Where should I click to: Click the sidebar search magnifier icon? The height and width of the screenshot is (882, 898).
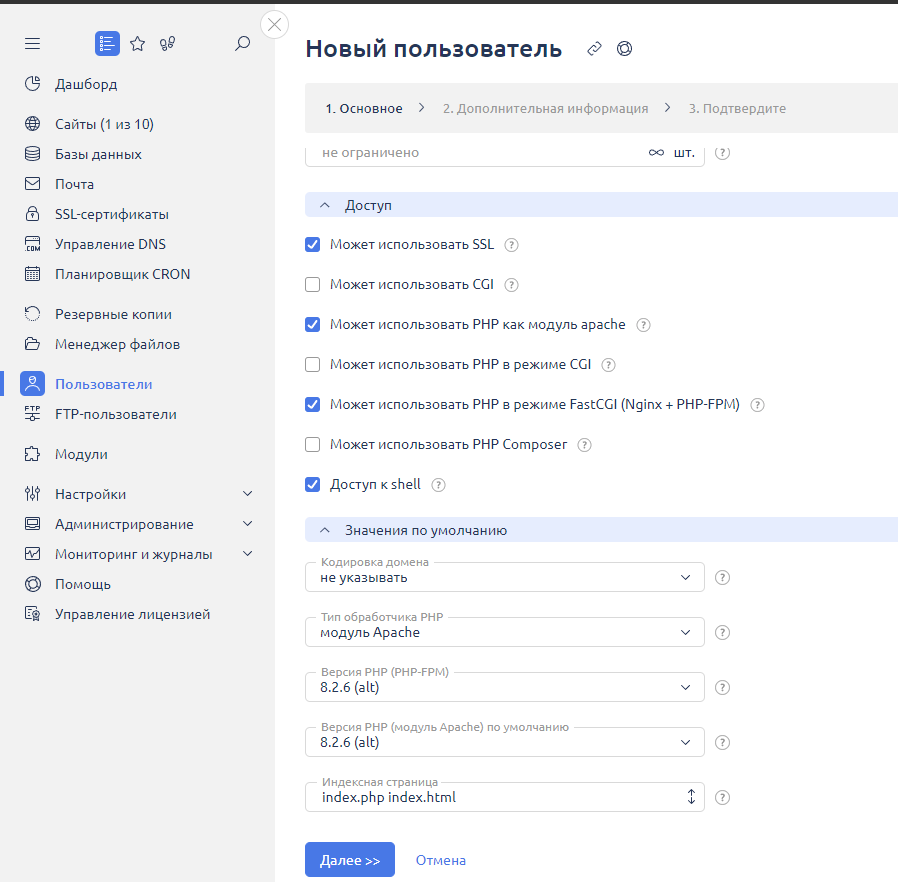click(x=243, y=44)
